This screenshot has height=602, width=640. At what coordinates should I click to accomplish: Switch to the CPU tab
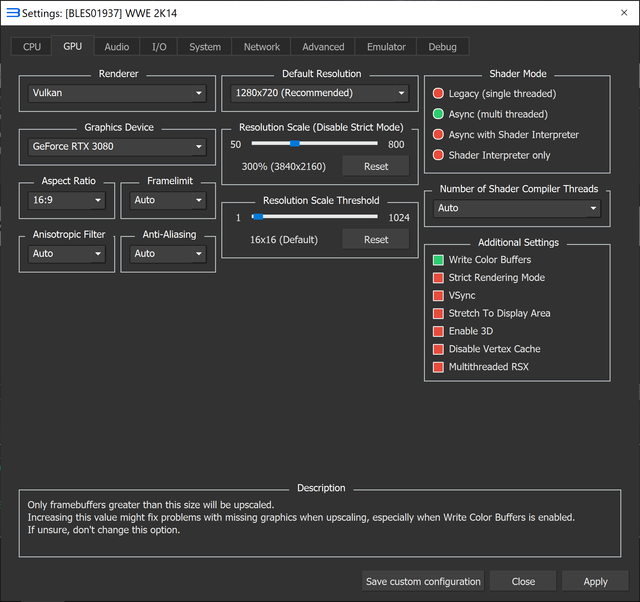(32, 47)
